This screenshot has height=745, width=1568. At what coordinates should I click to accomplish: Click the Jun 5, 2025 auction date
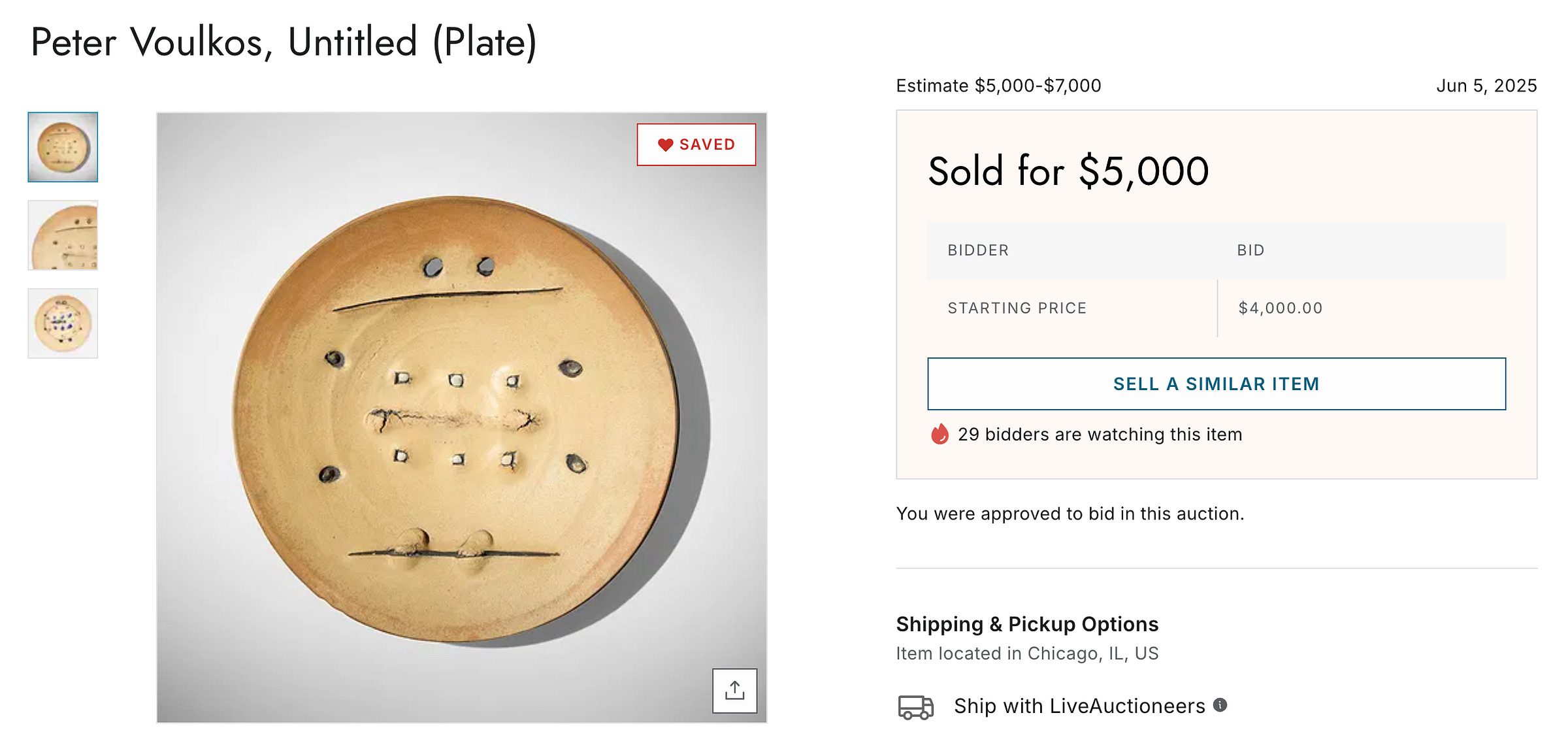tap(1486, 86)
